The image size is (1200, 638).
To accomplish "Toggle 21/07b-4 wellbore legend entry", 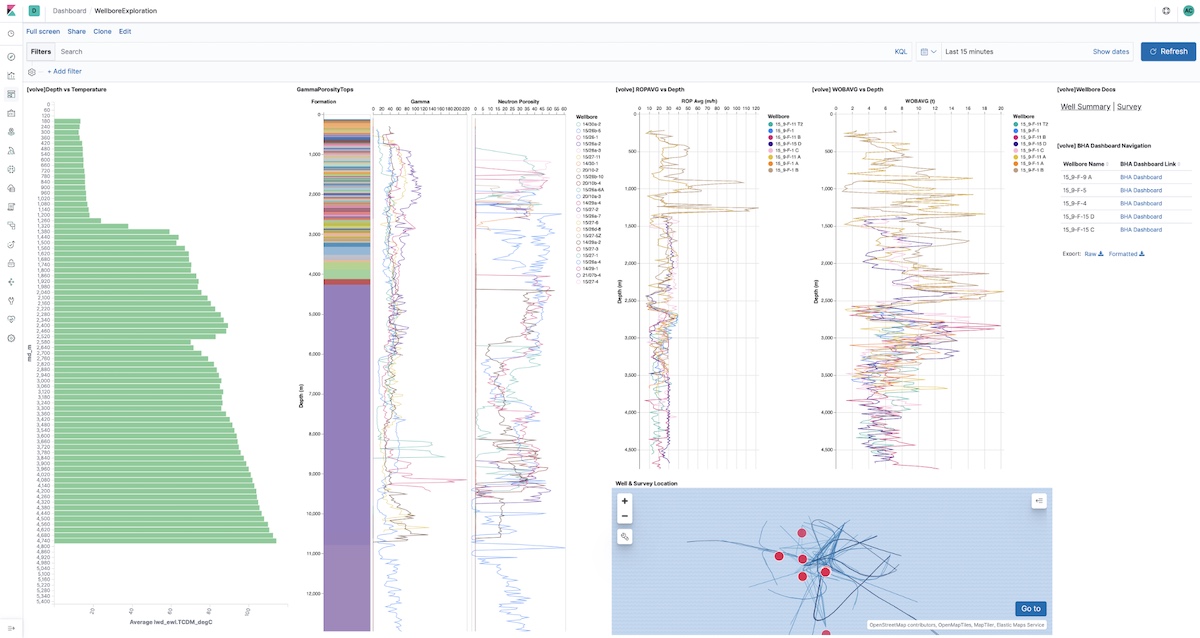I will (x=591, y=275).
